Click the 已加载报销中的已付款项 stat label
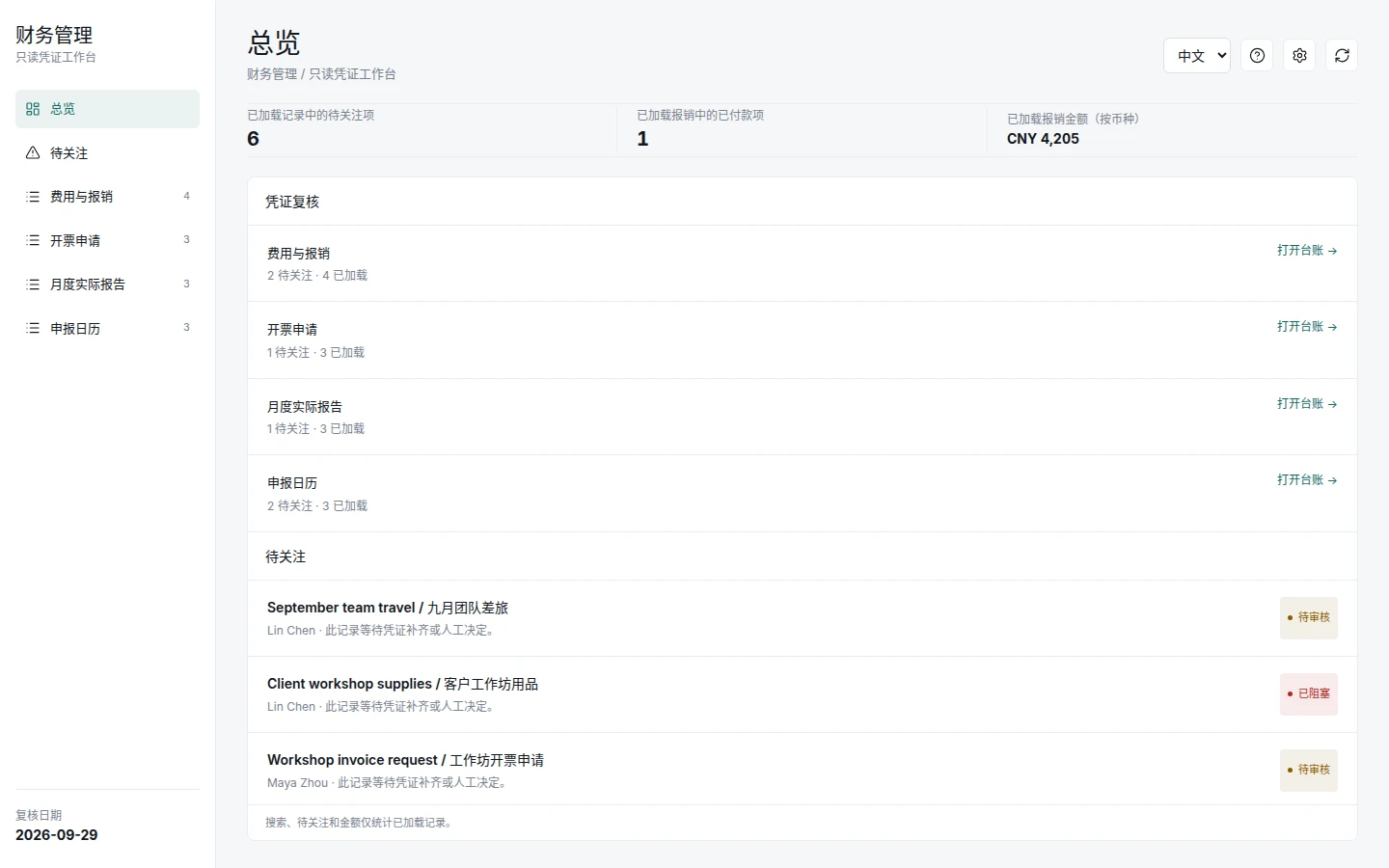This screenshot has width=1389, height=868. [700, 116]
